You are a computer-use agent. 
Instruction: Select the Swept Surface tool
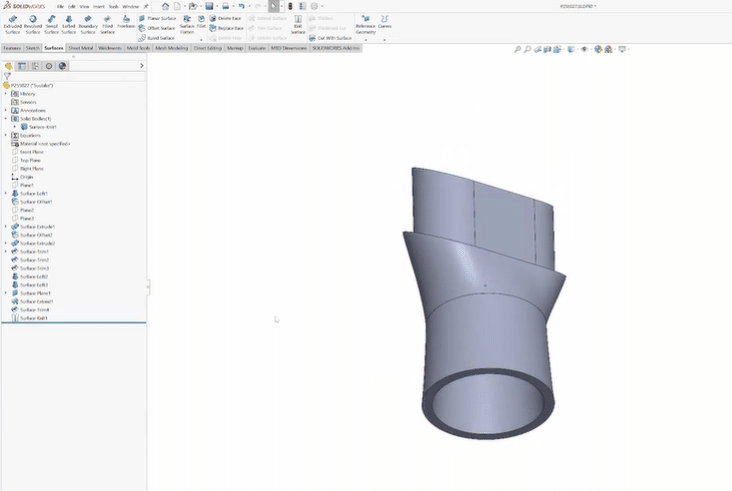(52, 24)
